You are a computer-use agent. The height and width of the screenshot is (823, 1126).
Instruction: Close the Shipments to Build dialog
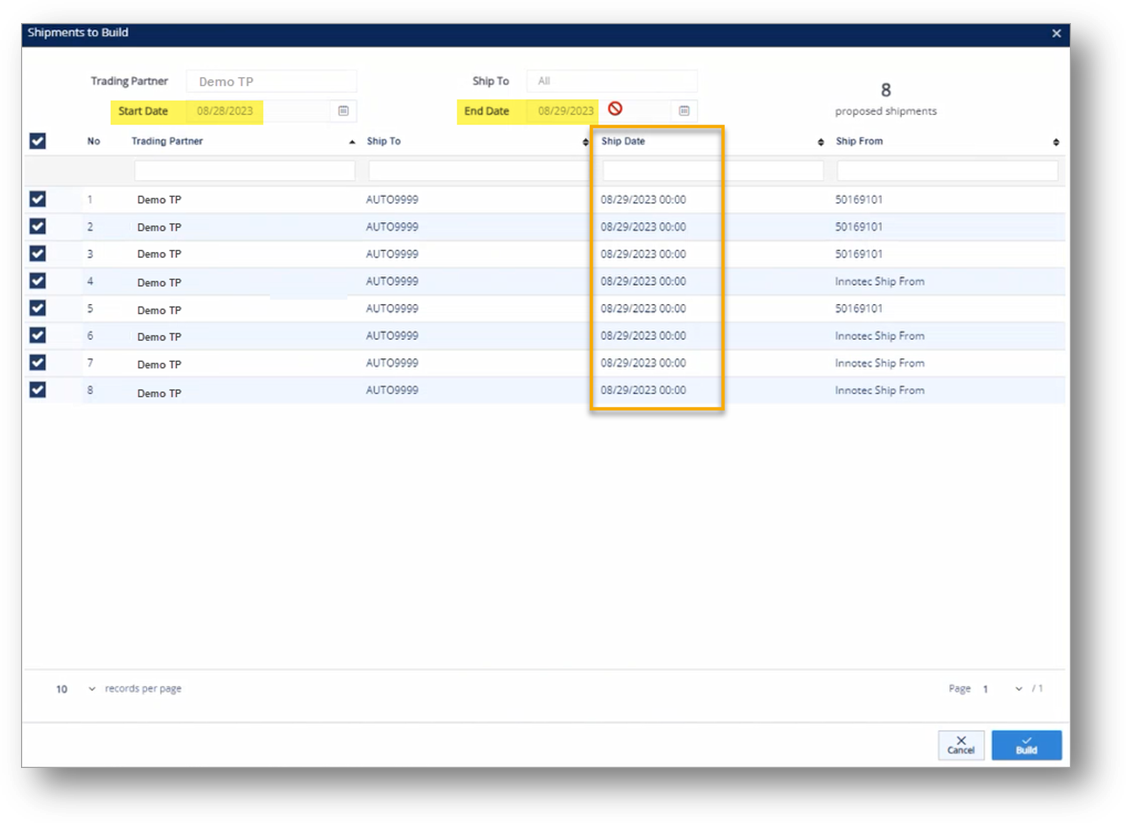[1056, 33]
